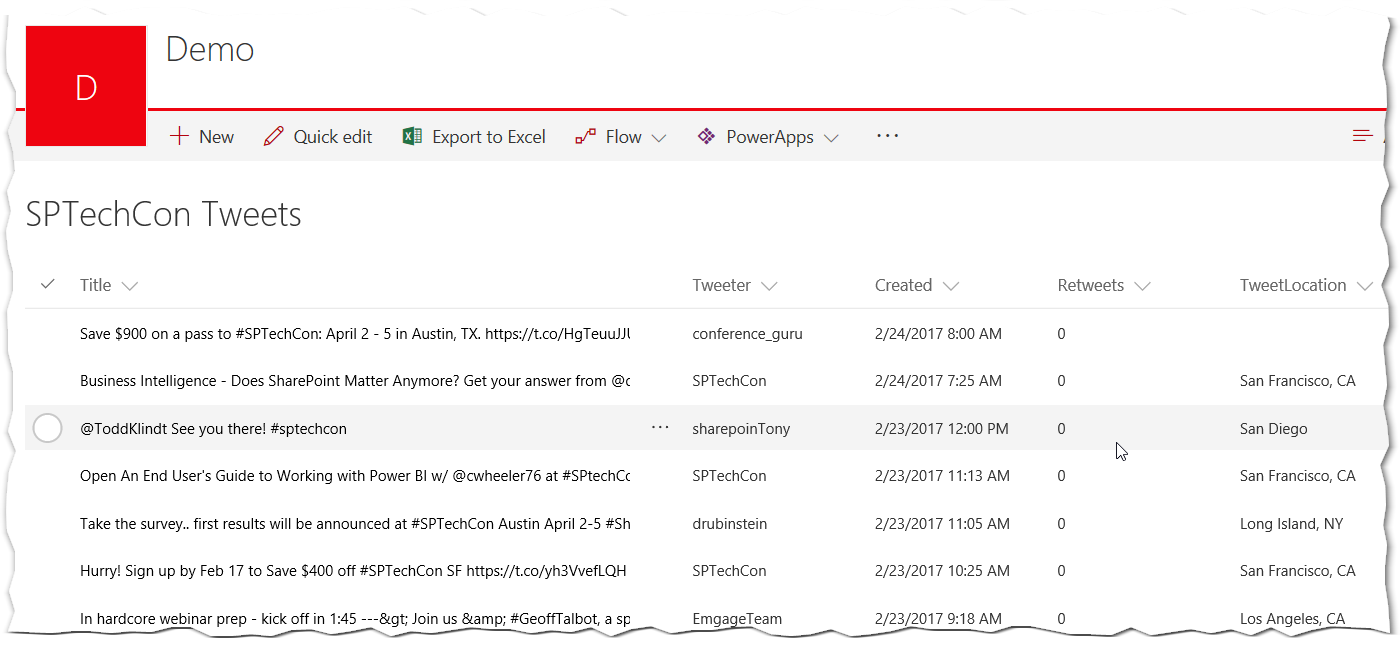Click the plus icon for New item
Viewport: 1400px width, 646px height.
pyautogui.click(x=179, y=137)
